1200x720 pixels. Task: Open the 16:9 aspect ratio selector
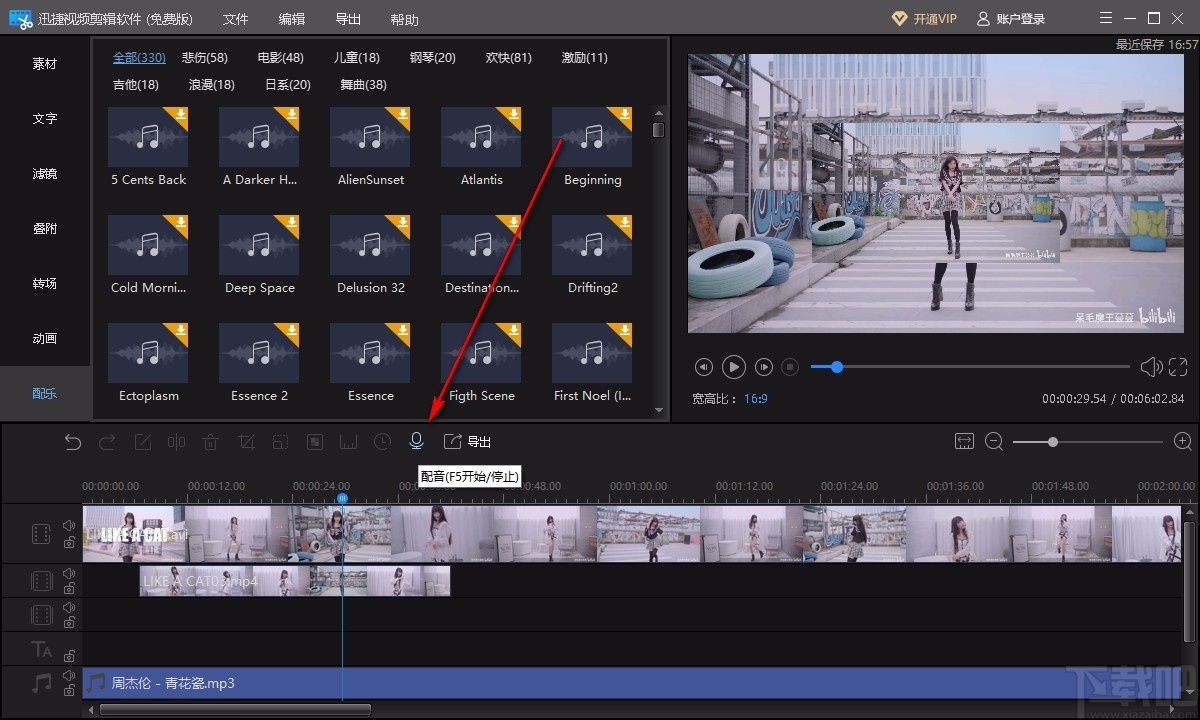[x=755, y=398]
